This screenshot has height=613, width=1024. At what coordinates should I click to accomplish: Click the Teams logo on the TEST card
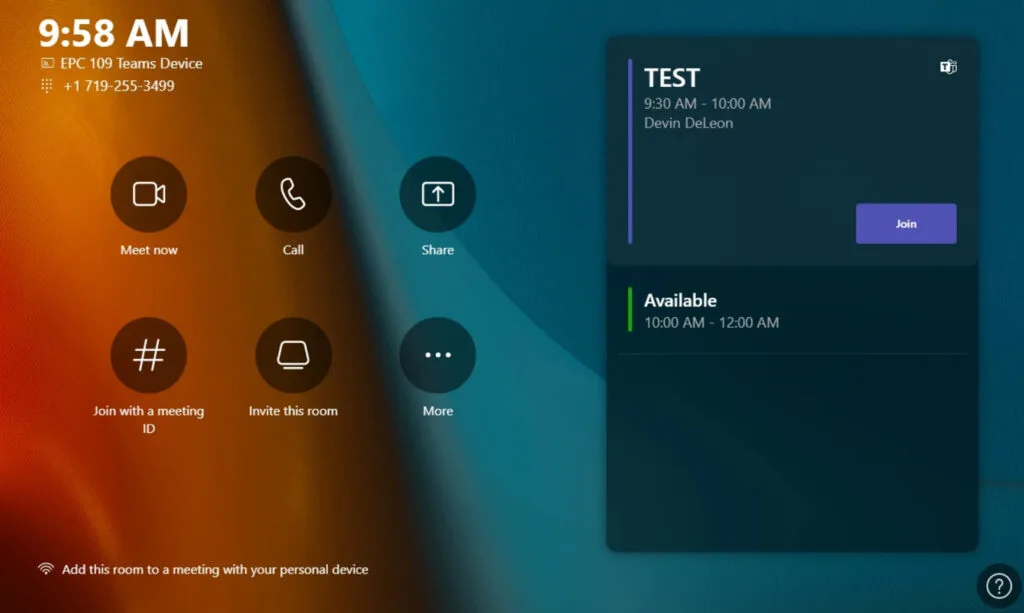(948, 67)
